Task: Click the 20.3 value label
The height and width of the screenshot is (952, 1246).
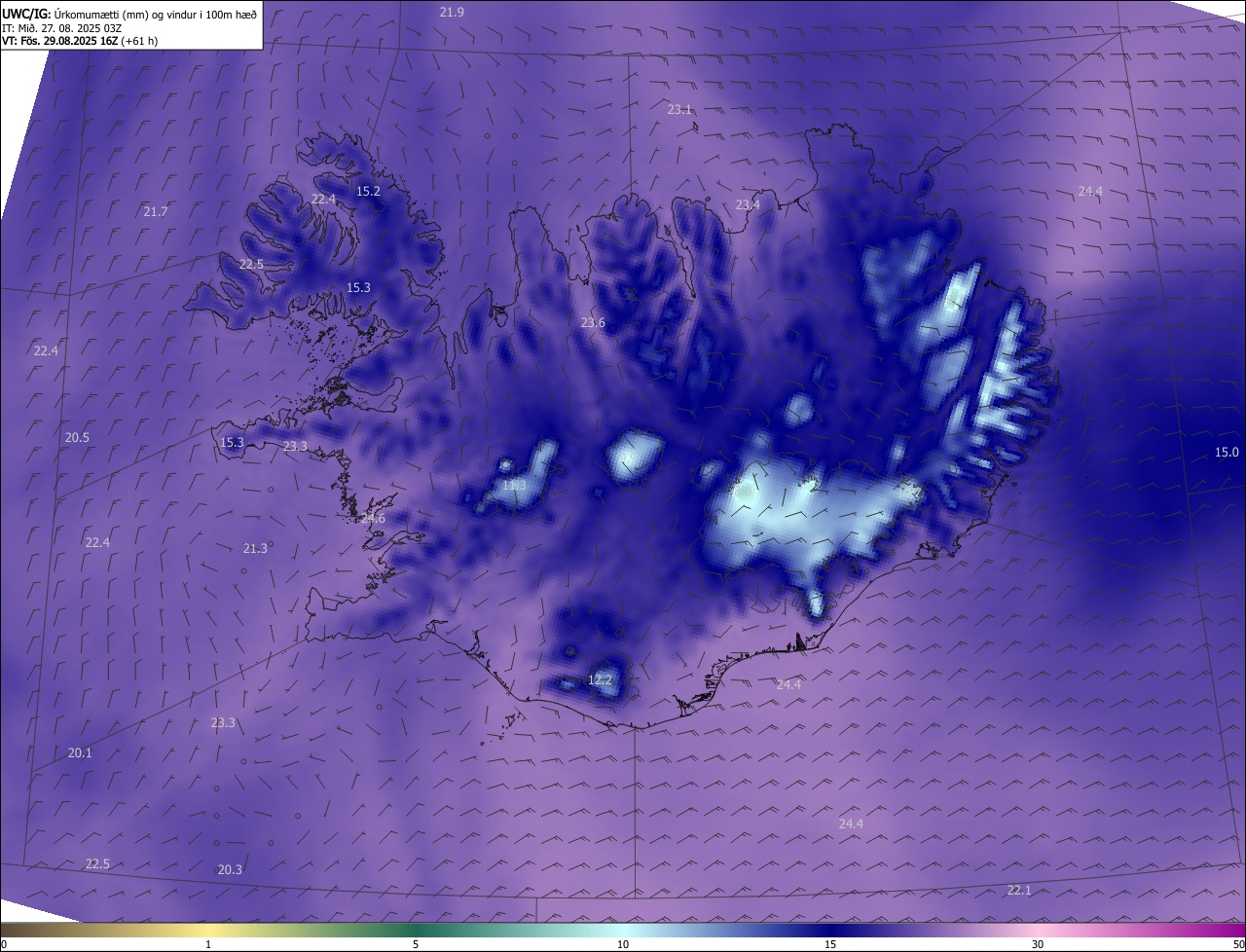Action: tap(230, 870)
